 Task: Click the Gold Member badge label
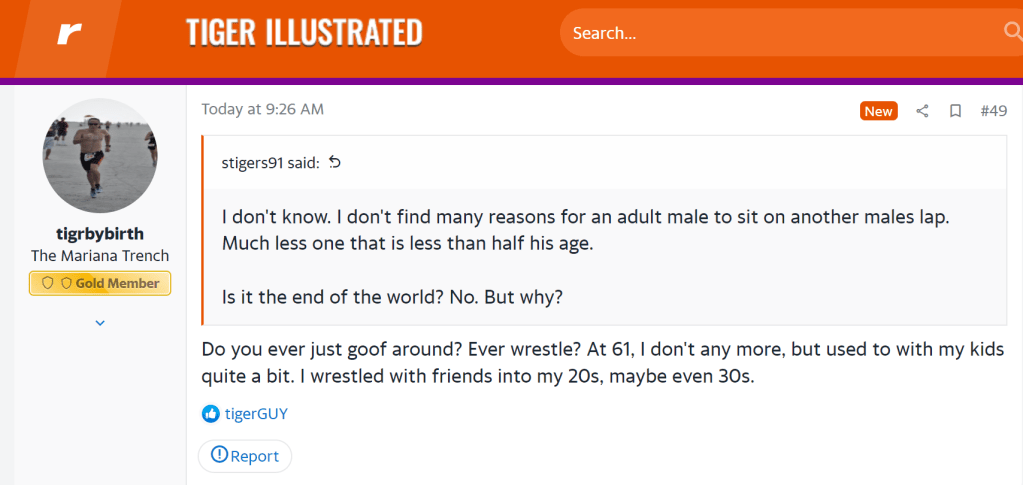click(x=117, y=283)
